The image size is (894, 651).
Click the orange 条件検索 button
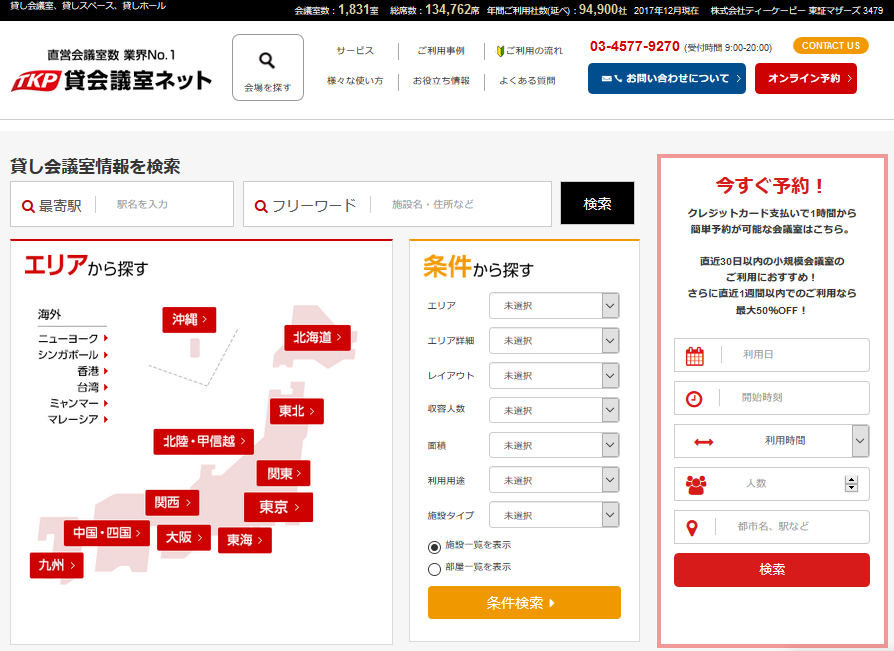(x=524, y=603)
